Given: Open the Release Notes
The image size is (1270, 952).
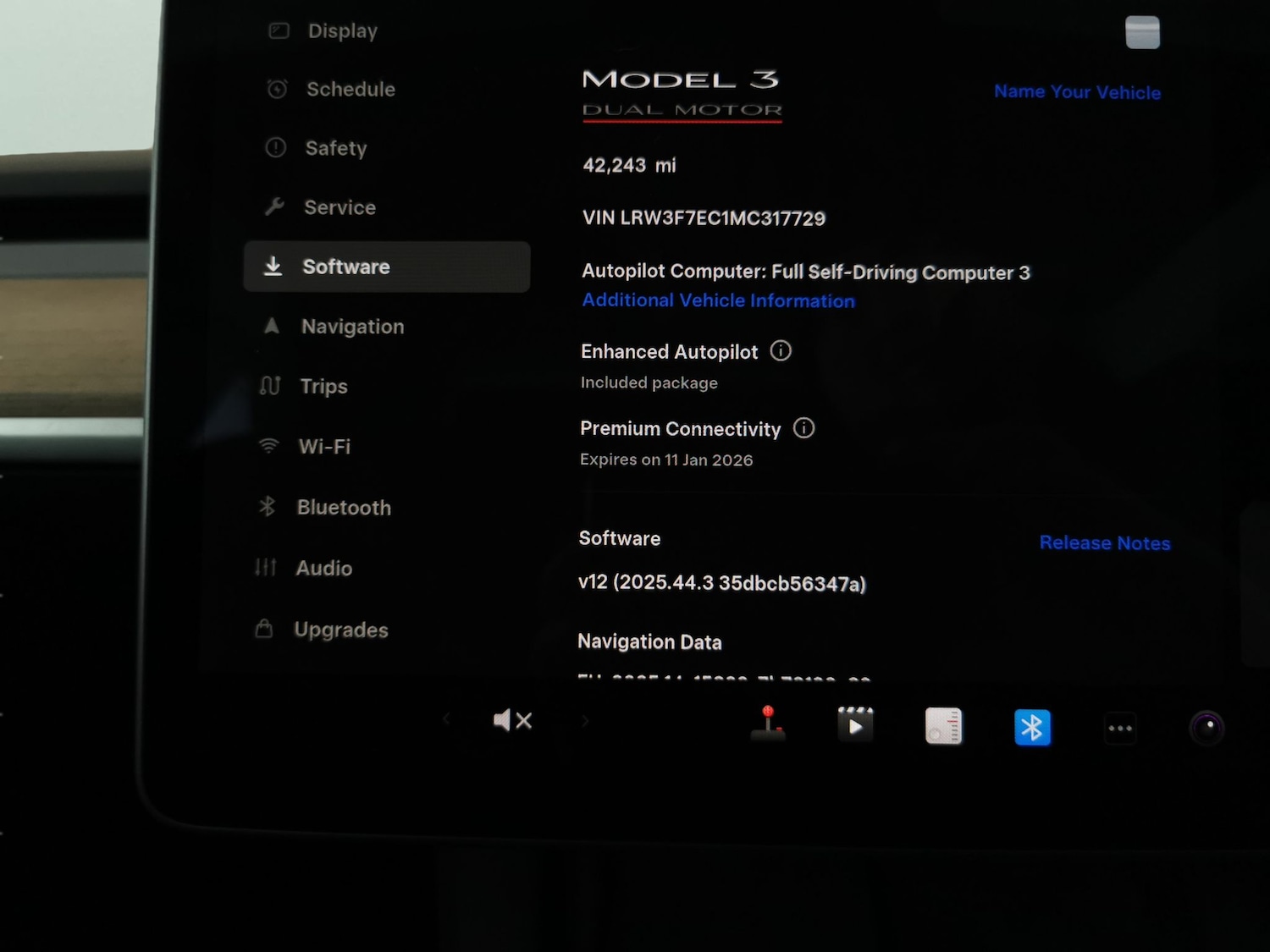Looking at the screenshot, I should [1105, 542].
